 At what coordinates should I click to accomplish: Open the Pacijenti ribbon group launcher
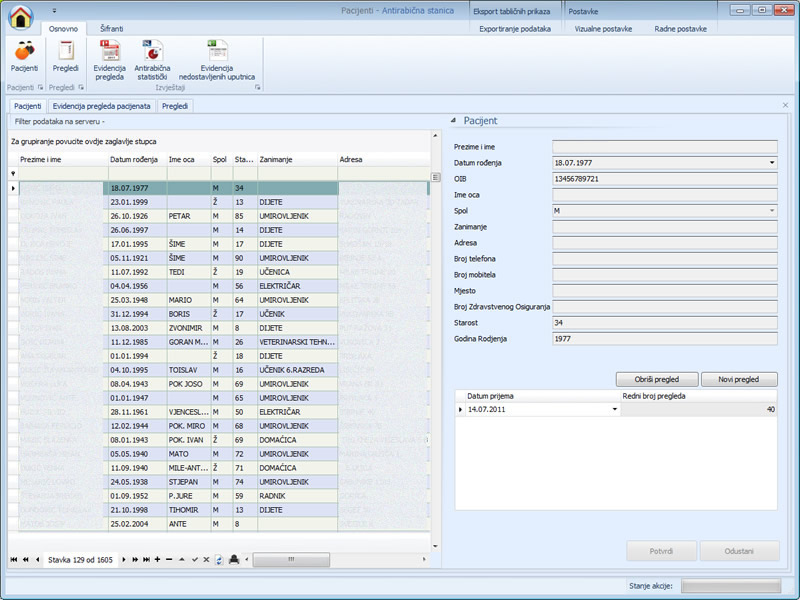coord(40,87)
